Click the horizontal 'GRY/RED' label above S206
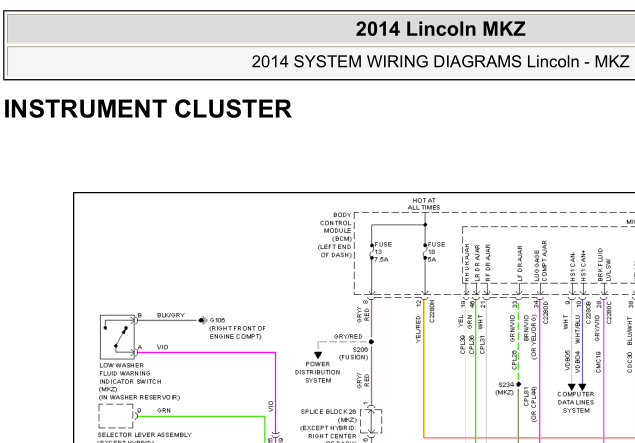Image resolution: width=635 pixels, height=443 pixels. [x=348, y=337]
